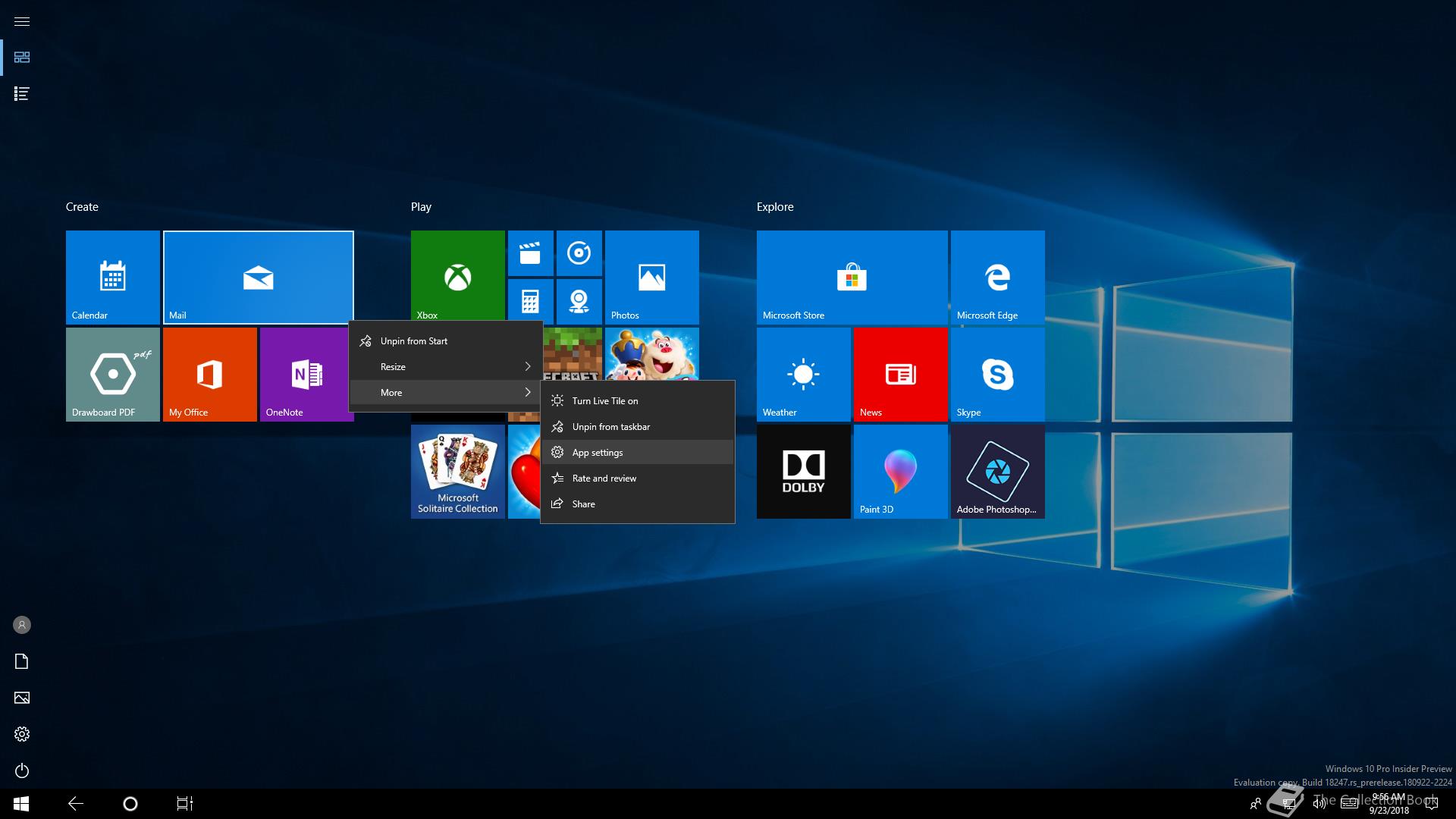Screen dimensions: 1456x819
Task: Open the Calculator small tile
Action: click(x=531, y=302)
